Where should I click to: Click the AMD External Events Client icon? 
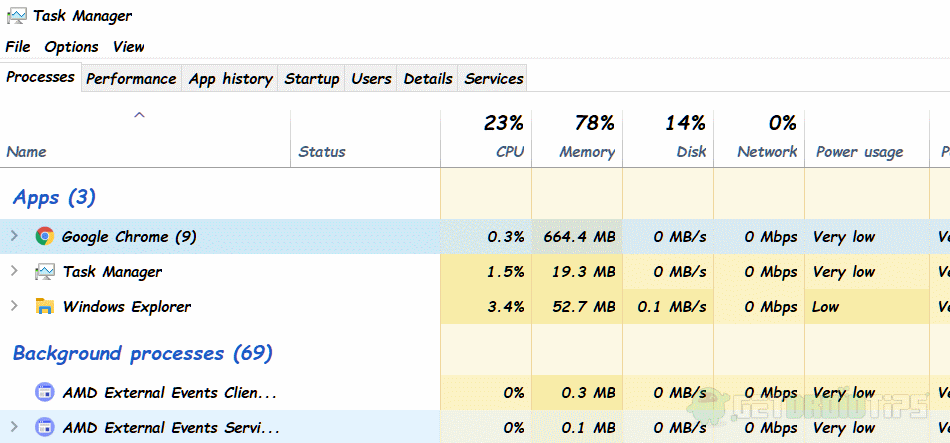click(x=44, y=393)
